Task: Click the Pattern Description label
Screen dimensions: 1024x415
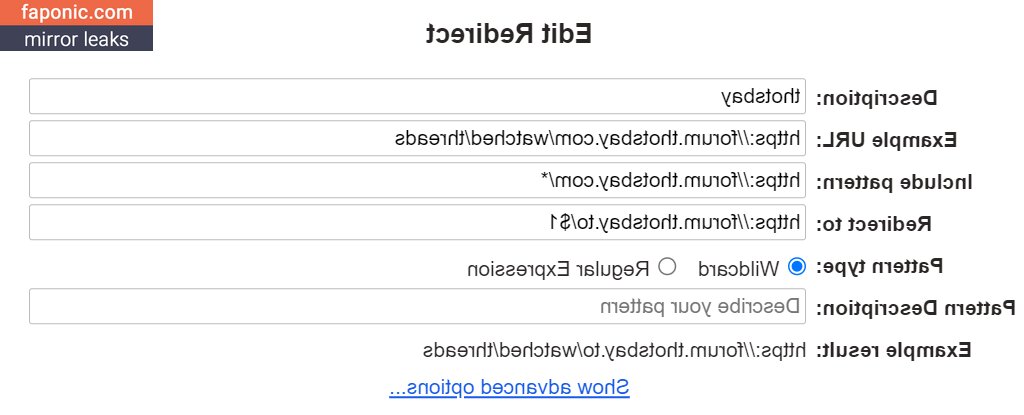Action: click(x=915, y=308)
